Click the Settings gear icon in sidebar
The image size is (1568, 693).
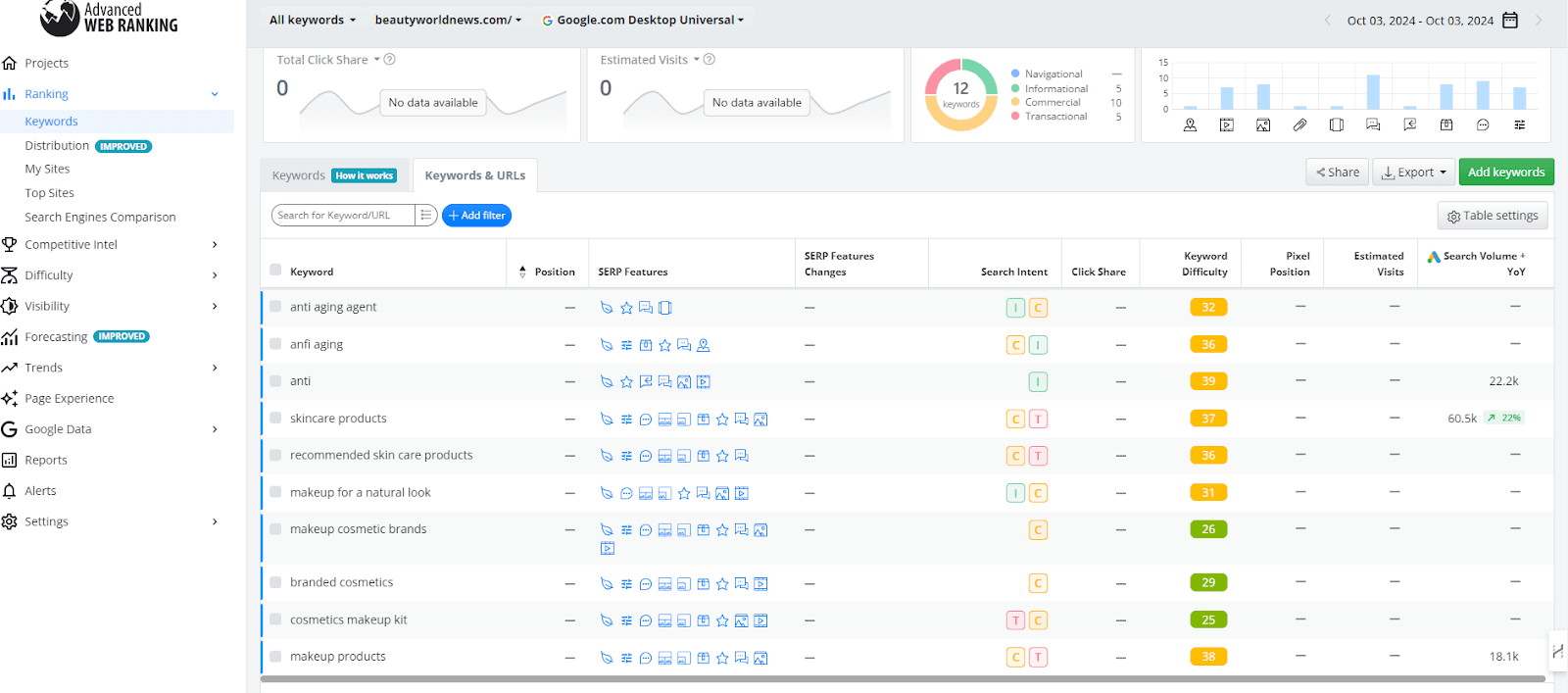pos(10,521)
